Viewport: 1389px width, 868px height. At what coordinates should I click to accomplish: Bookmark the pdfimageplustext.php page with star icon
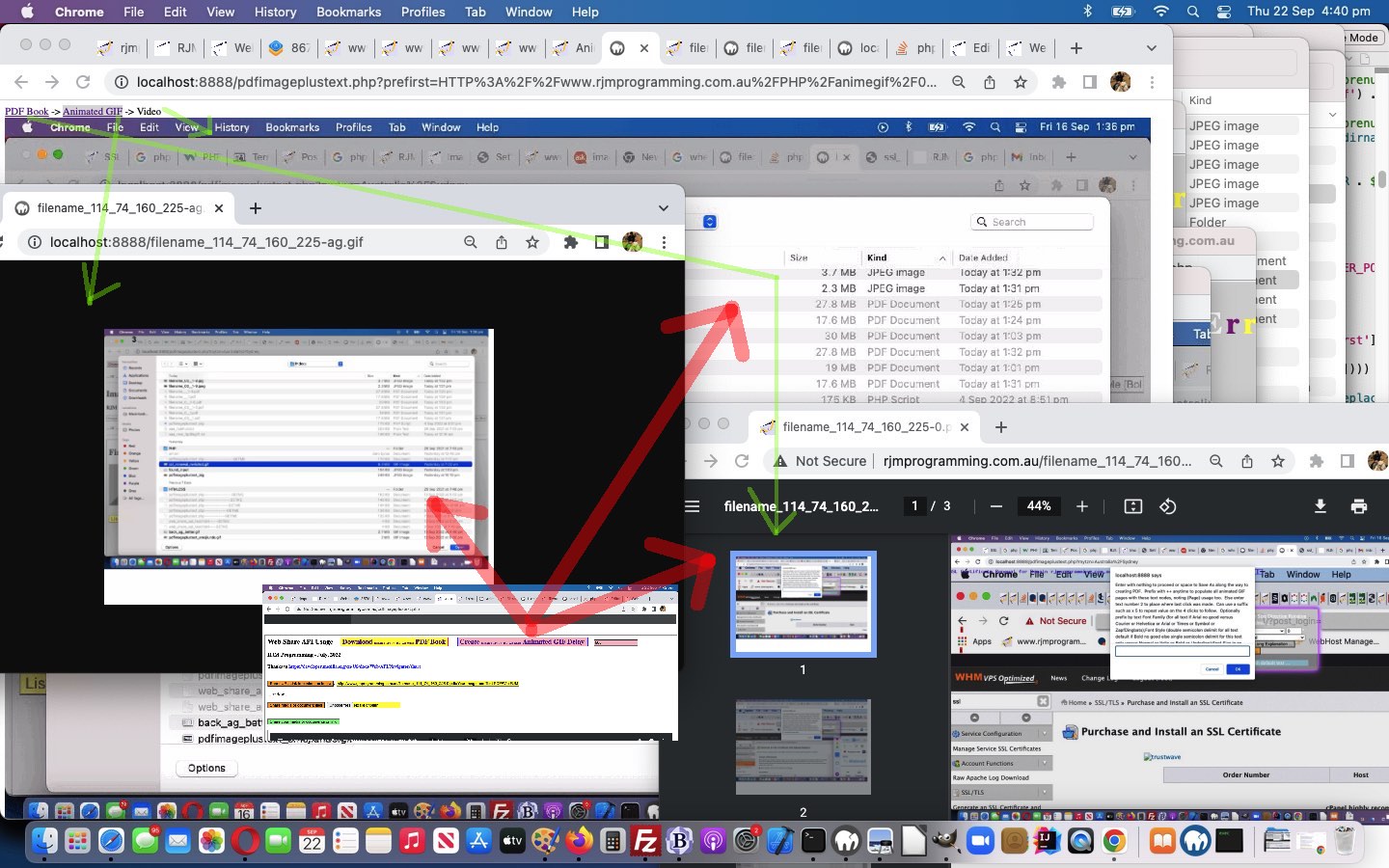pyautogui.click(x=1021, y=82)
